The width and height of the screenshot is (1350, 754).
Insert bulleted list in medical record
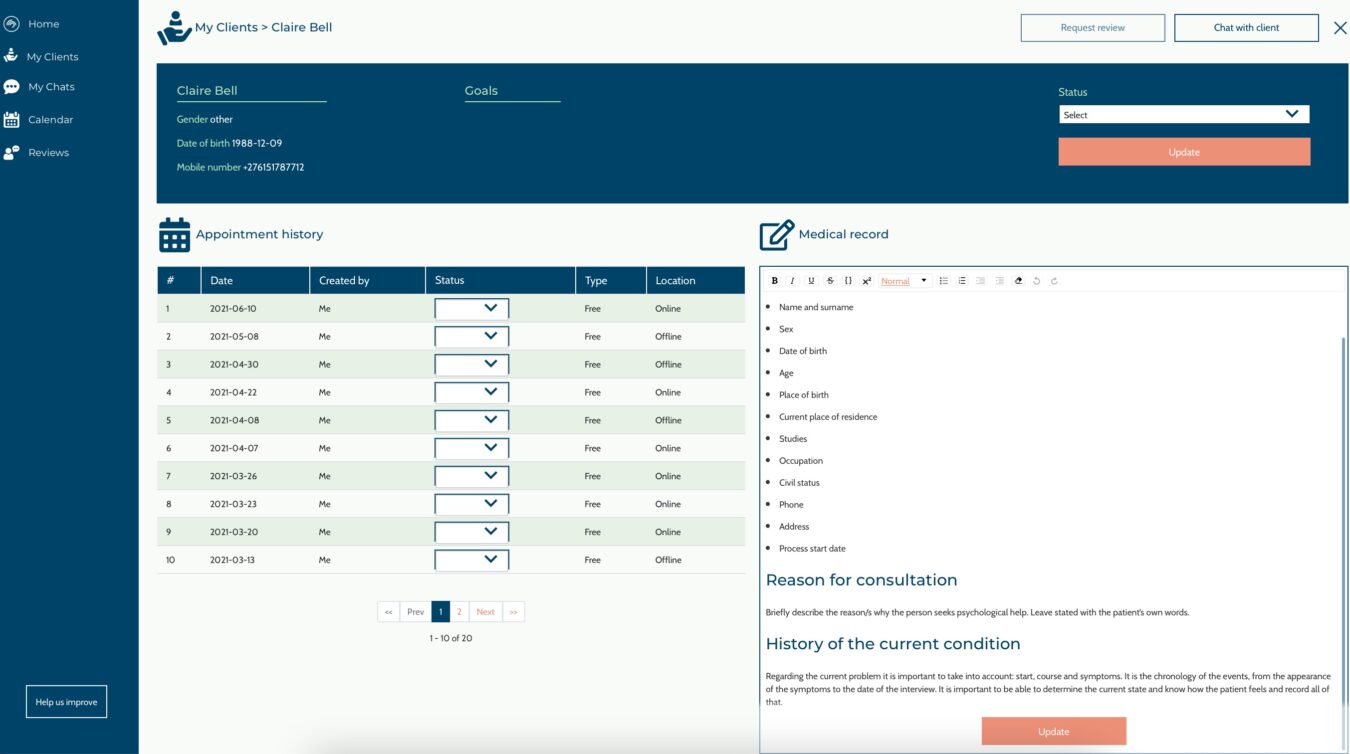tap(943, 281)
